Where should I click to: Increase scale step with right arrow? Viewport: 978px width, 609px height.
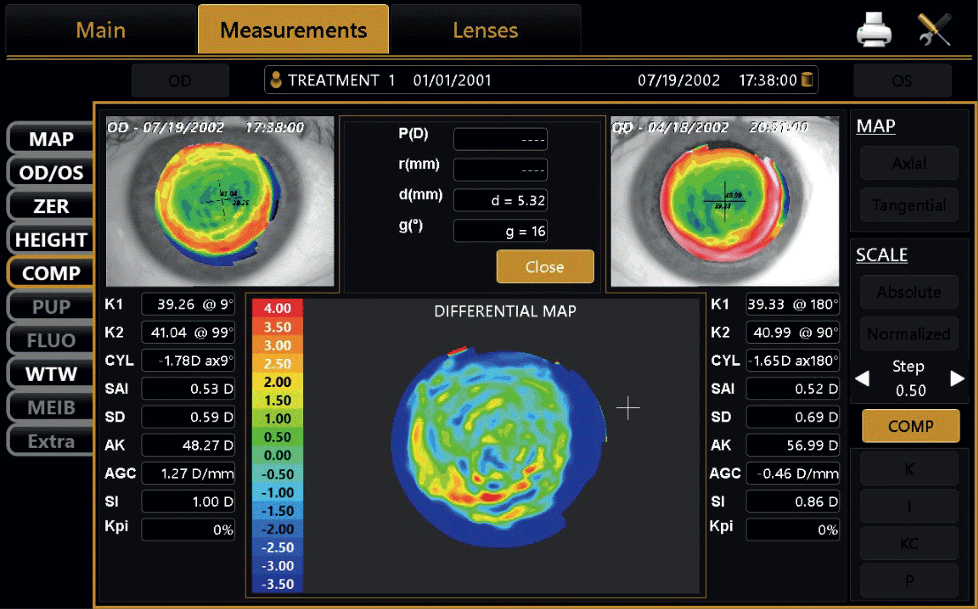pos(957,379)
